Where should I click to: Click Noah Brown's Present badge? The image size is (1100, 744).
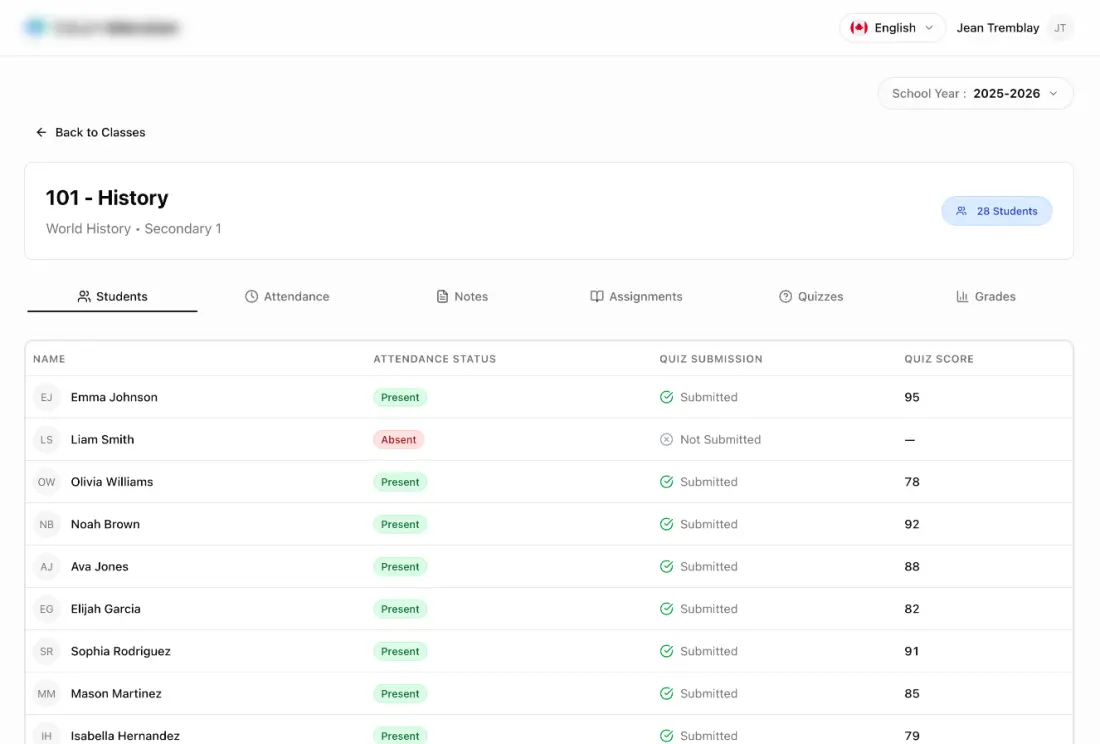click(400, 525)
